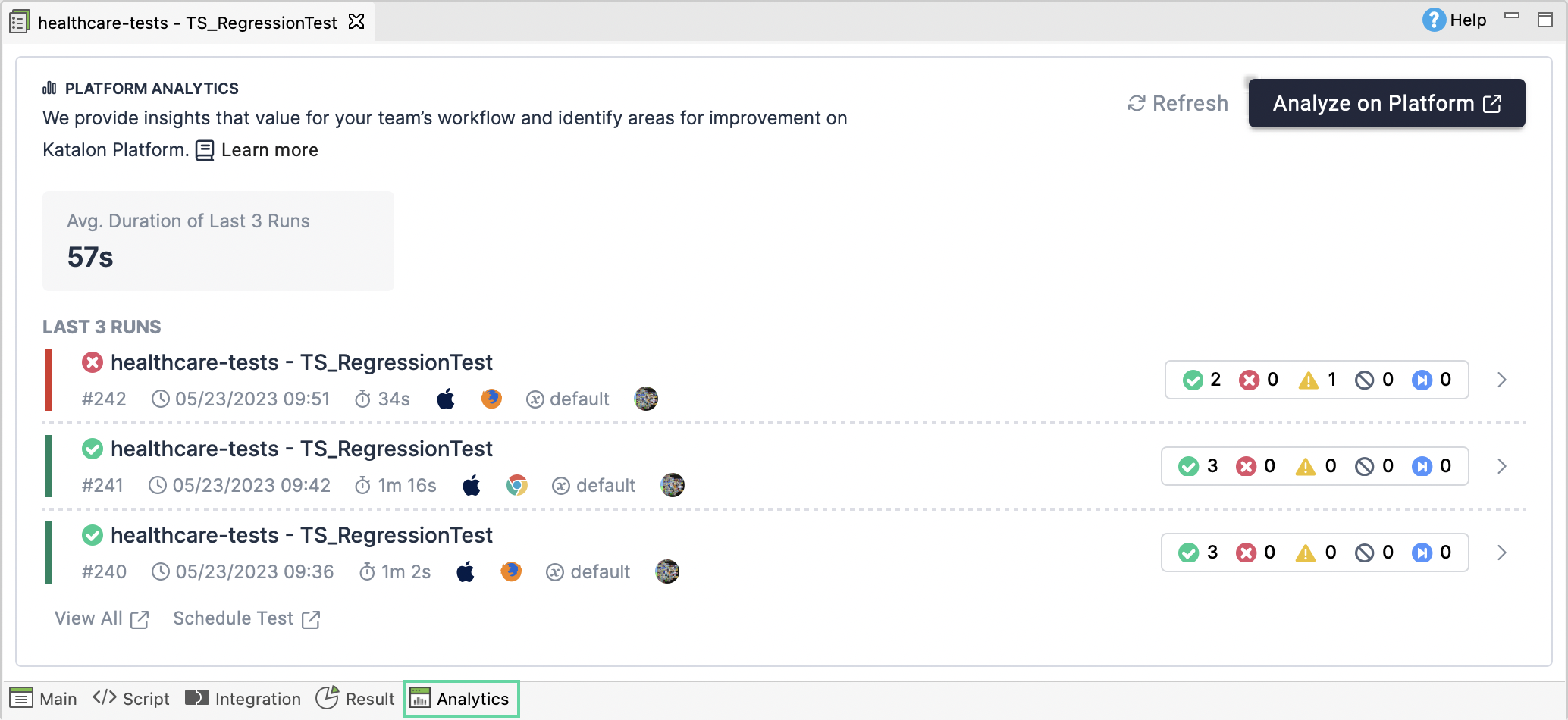Screen dimensions: 1568x720
Task: Switch to the Result tab
Action: pyautogui.click(x=356, y=698)
